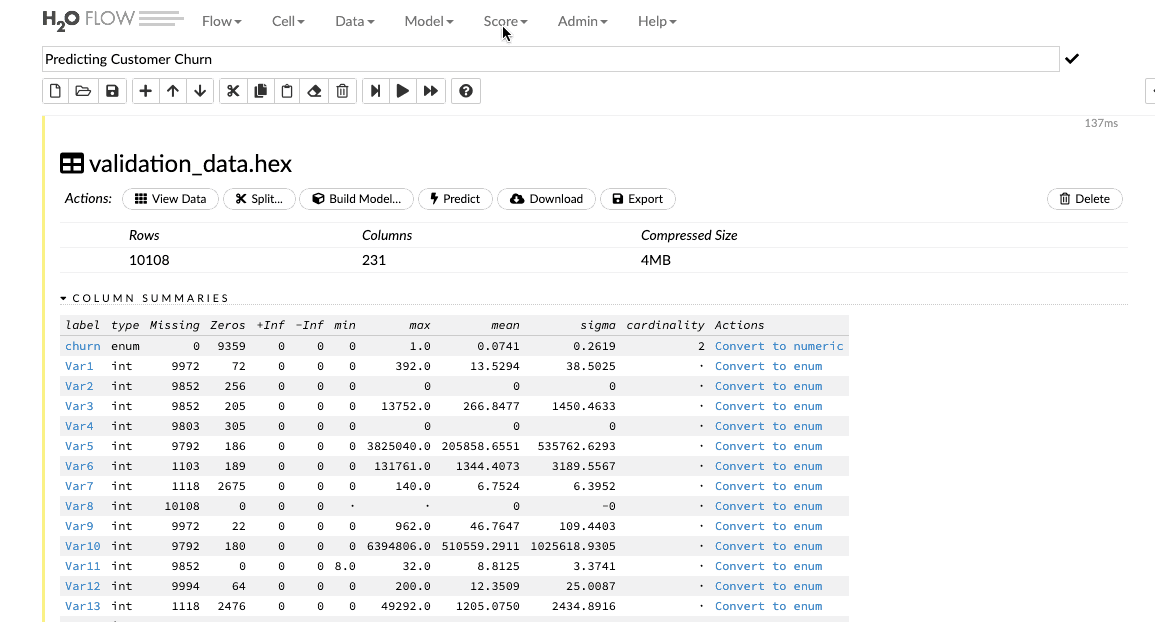This screenshot has width=1155, height=622.
Task: Open the Model menu
Action: (x=429, y=21)
